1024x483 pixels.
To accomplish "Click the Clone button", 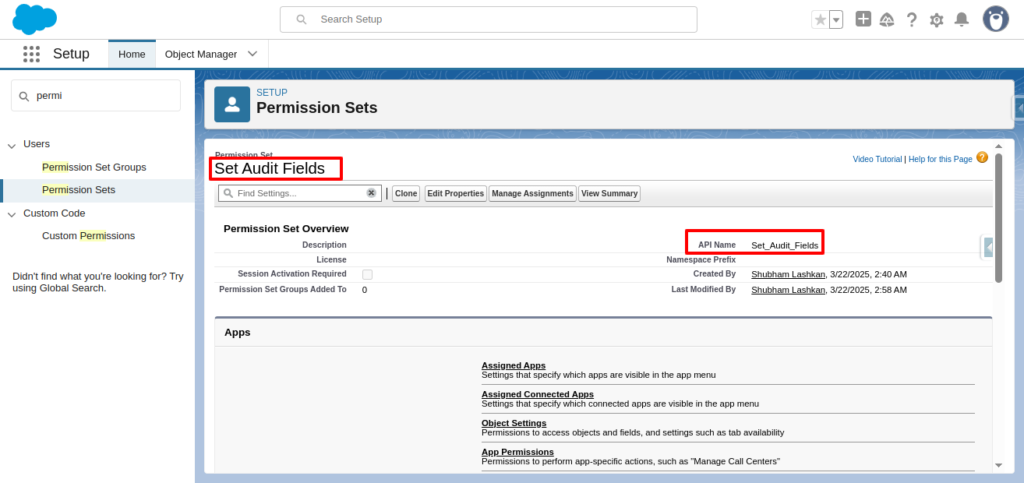I will pyautogui.click(x=406, y=193).
